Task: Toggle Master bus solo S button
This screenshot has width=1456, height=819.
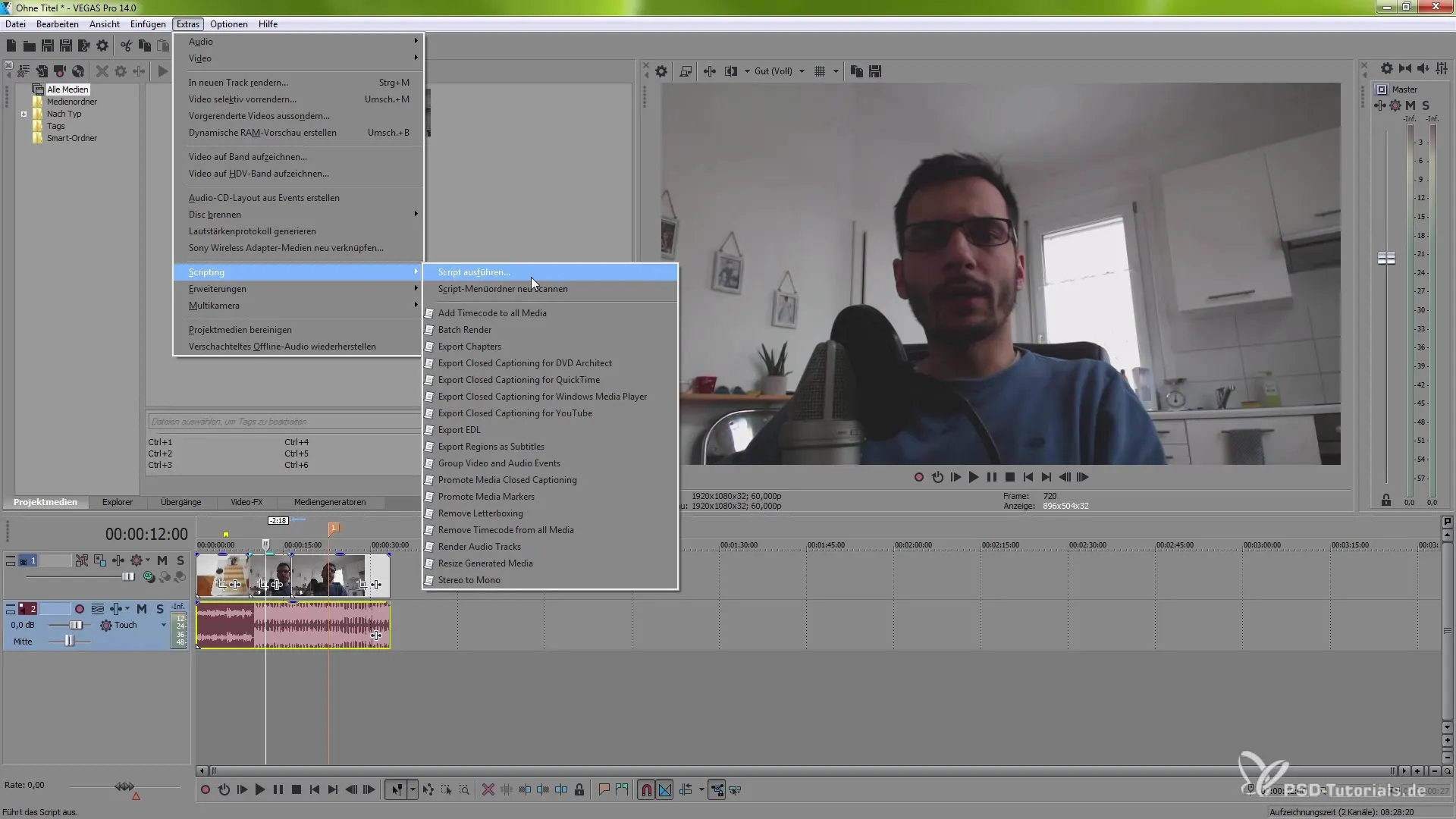Action: 1426,105
